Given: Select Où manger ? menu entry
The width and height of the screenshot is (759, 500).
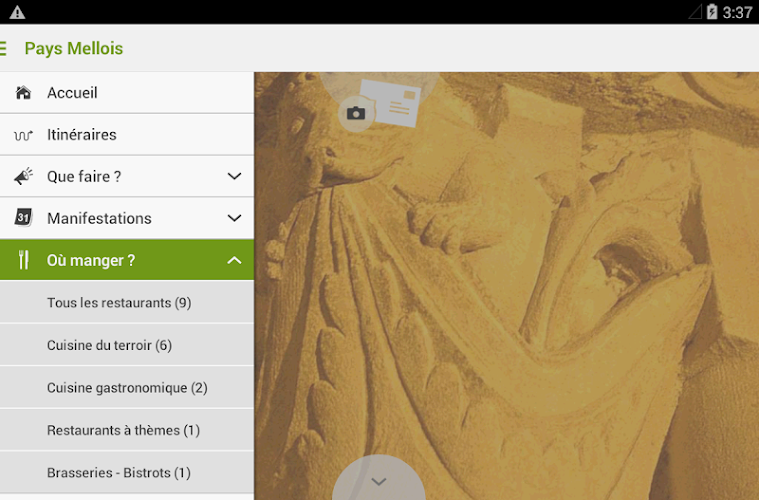Looking at the screenshot, I should tap(127, 260).
